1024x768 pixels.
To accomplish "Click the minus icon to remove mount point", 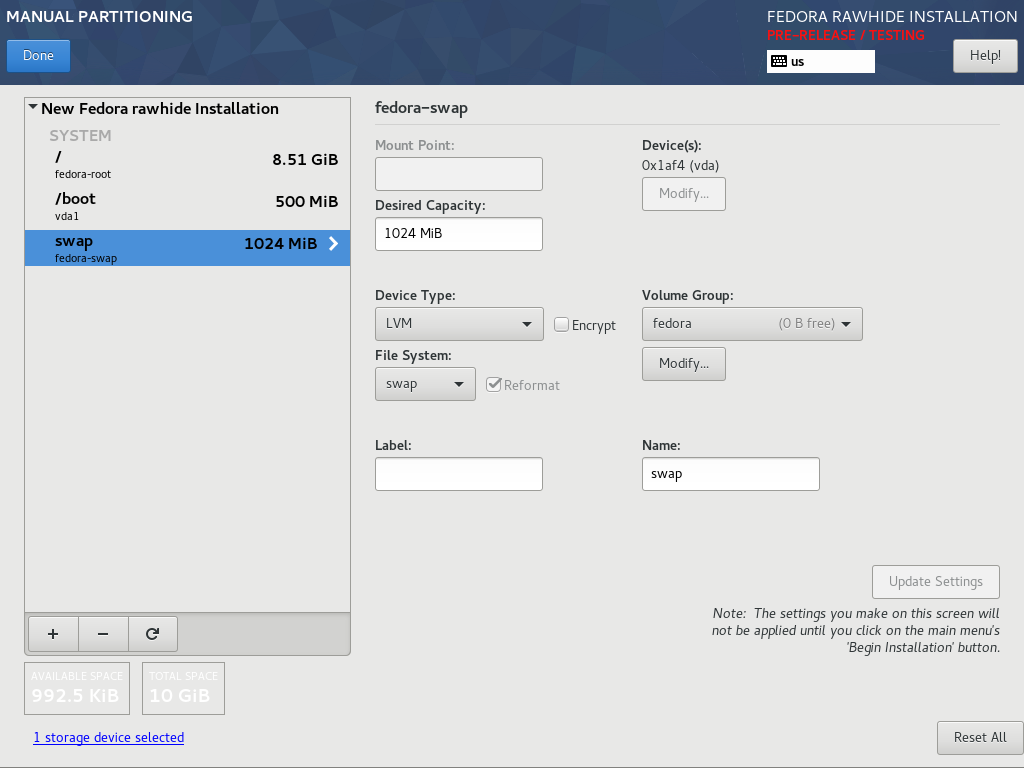I will coord(103,633).
